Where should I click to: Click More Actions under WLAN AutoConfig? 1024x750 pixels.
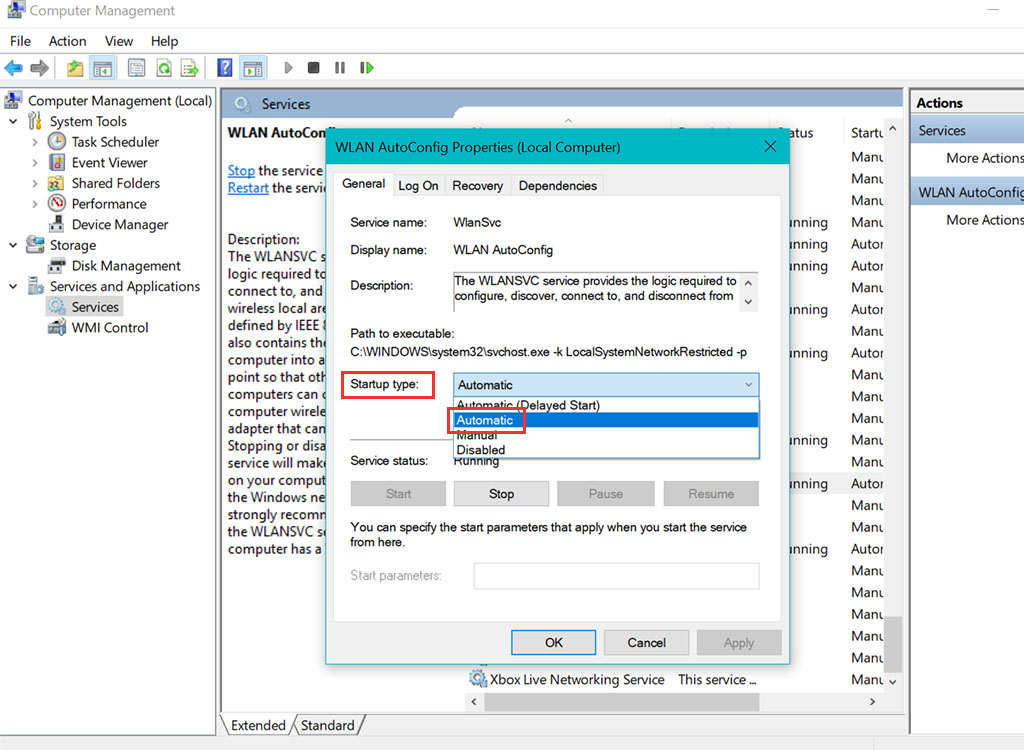(985, 220)
